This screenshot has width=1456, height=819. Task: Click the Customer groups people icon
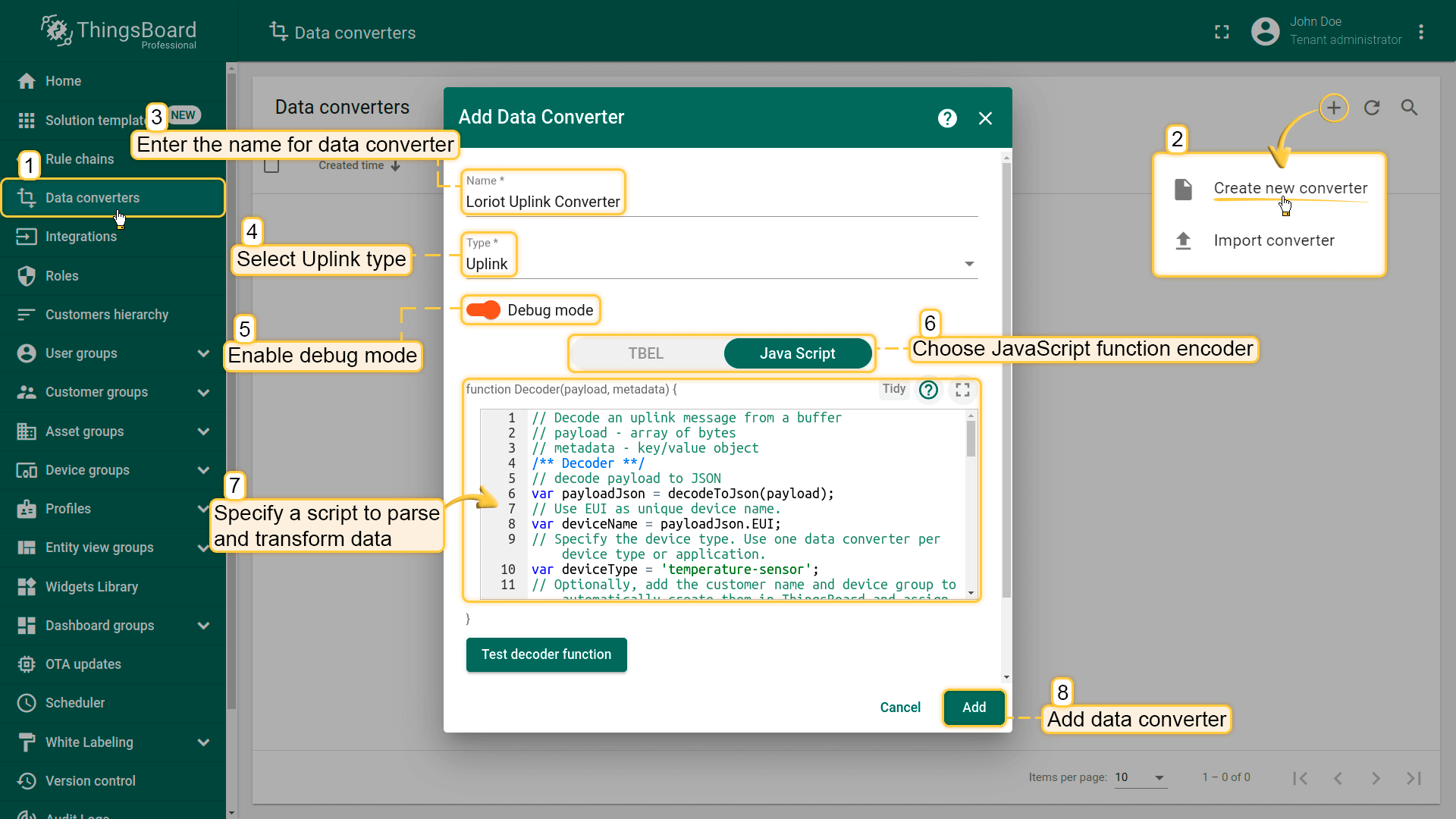click(27, 392)
